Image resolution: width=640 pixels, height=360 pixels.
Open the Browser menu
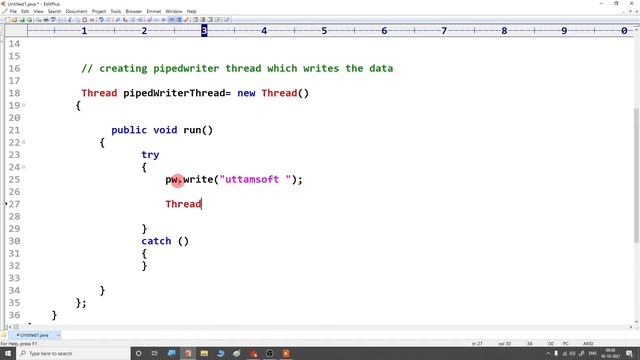[x=133, y=11]
